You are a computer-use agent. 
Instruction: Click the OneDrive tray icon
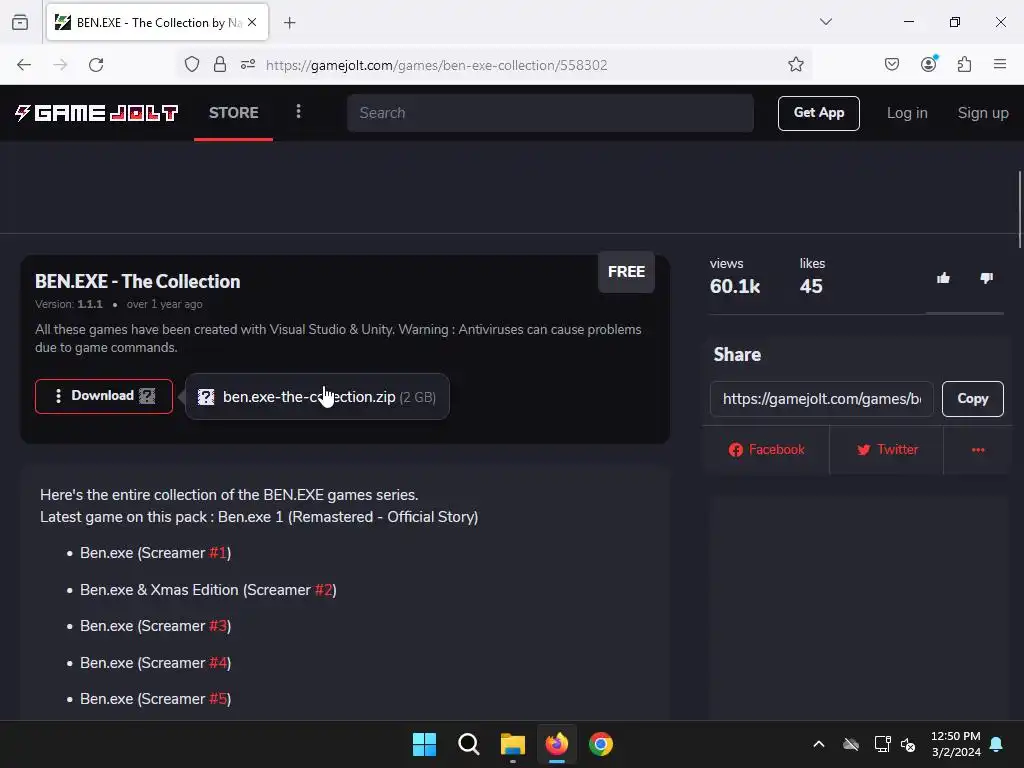click(x=850, y=744)
